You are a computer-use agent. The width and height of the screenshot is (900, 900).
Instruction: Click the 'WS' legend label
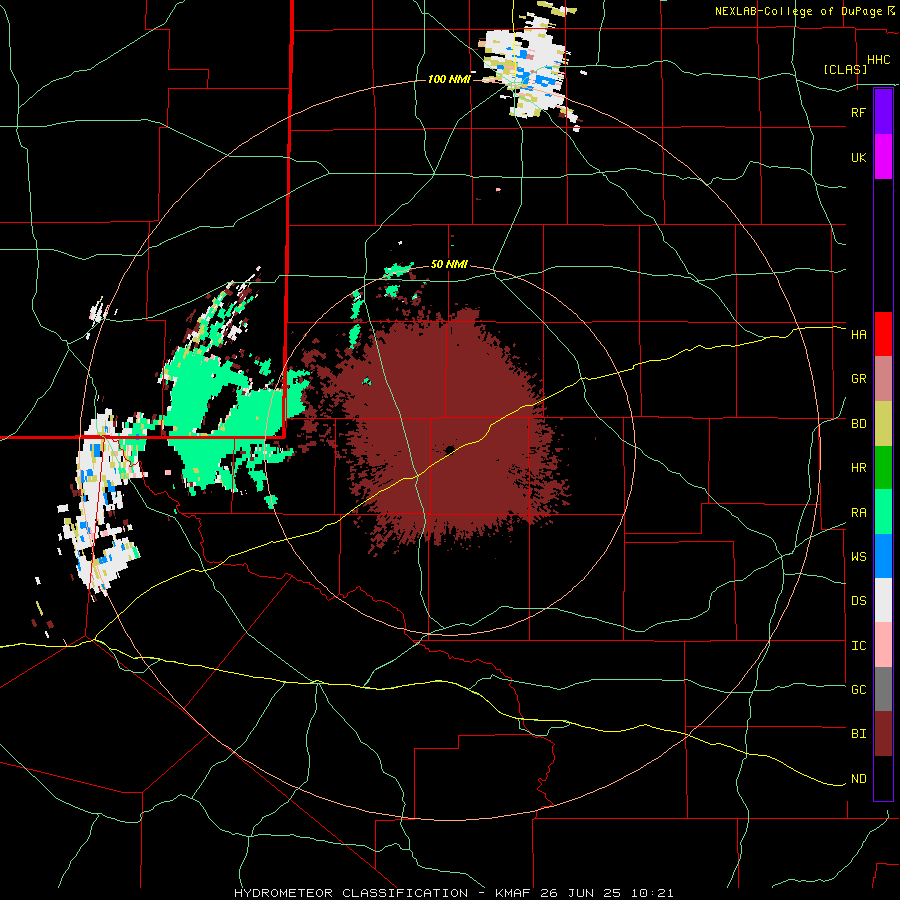(x=858, y=557)
